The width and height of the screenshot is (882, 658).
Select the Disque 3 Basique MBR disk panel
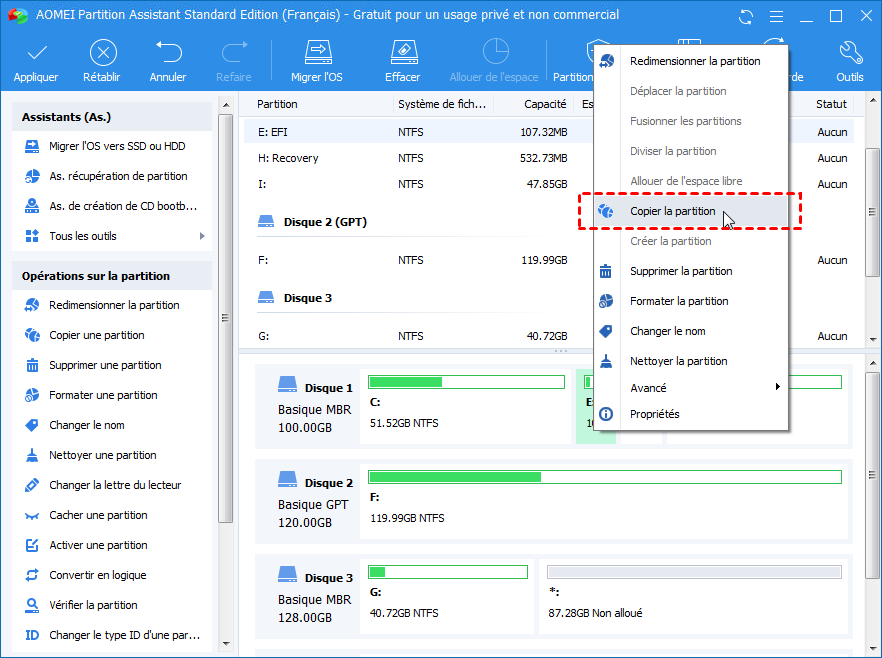[308, 597]
